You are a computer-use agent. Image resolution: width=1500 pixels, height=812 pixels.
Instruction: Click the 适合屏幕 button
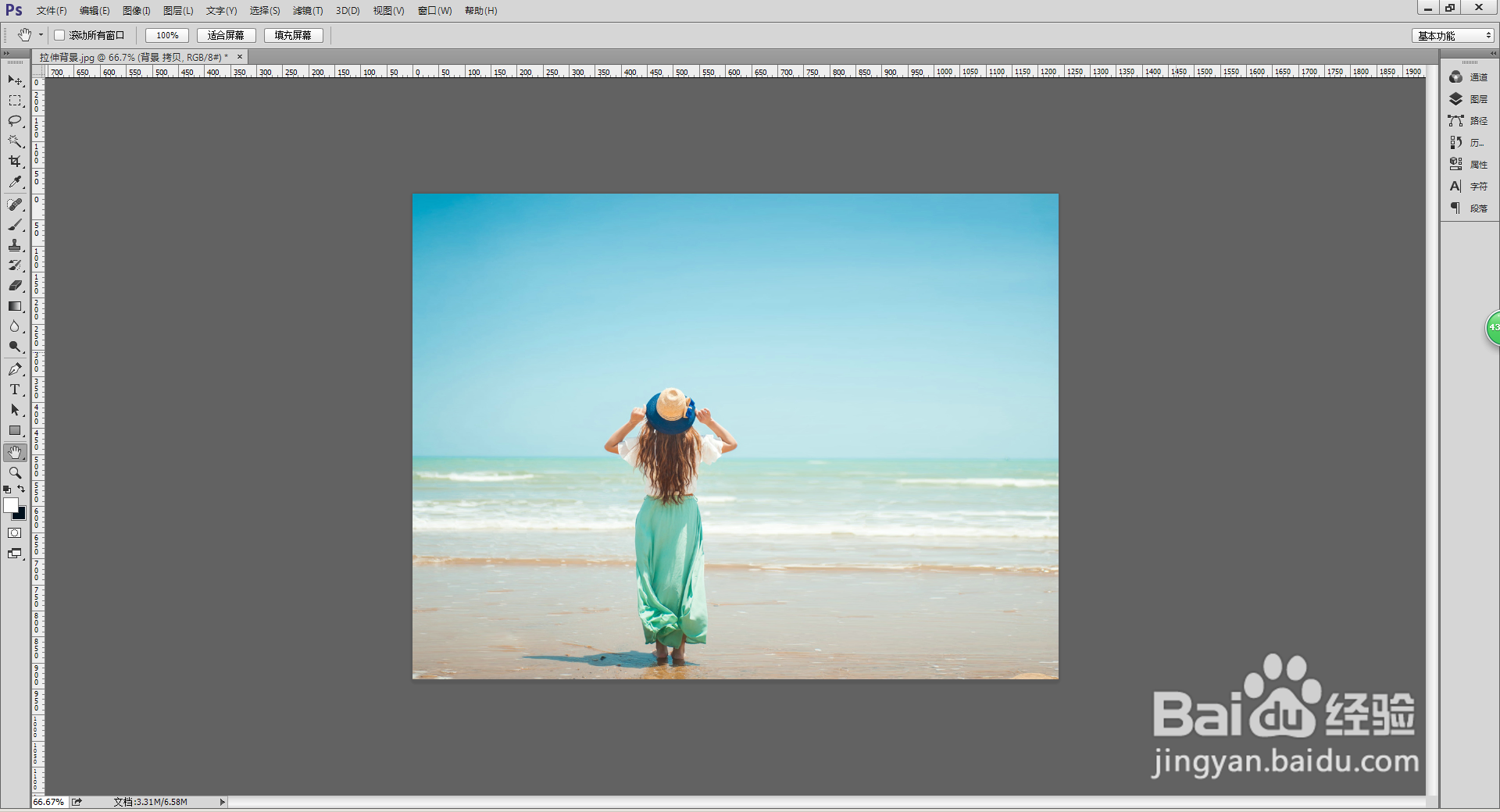pyautogui.click(x=226, y=35)
